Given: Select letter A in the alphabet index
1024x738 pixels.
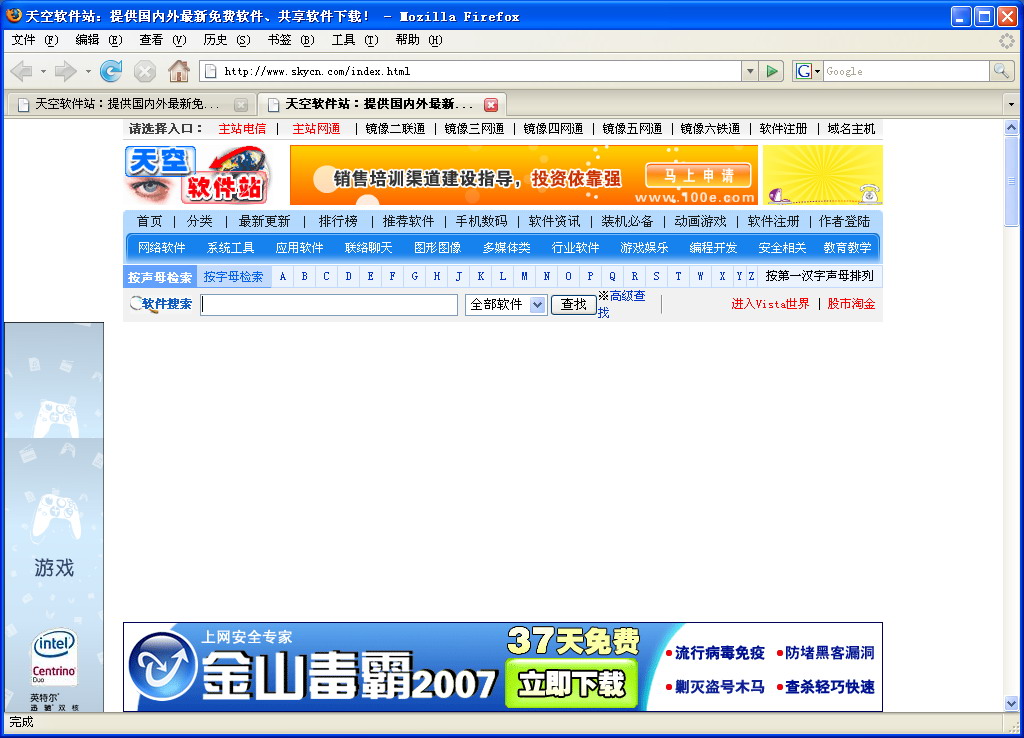Looking at the screenshot, I should (x=283, y=276).
